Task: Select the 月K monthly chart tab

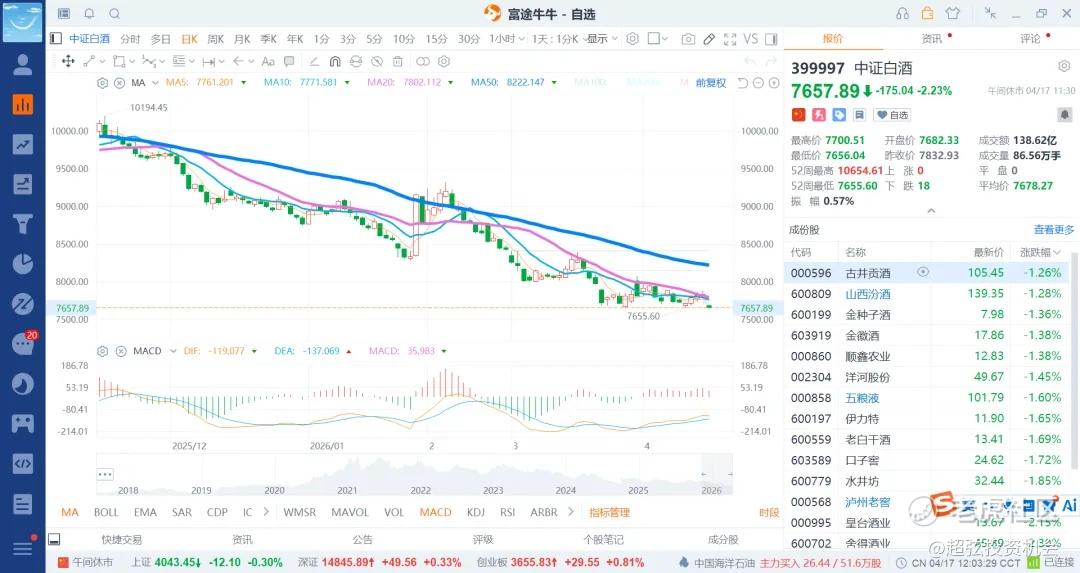Action: tap(242, 39)
